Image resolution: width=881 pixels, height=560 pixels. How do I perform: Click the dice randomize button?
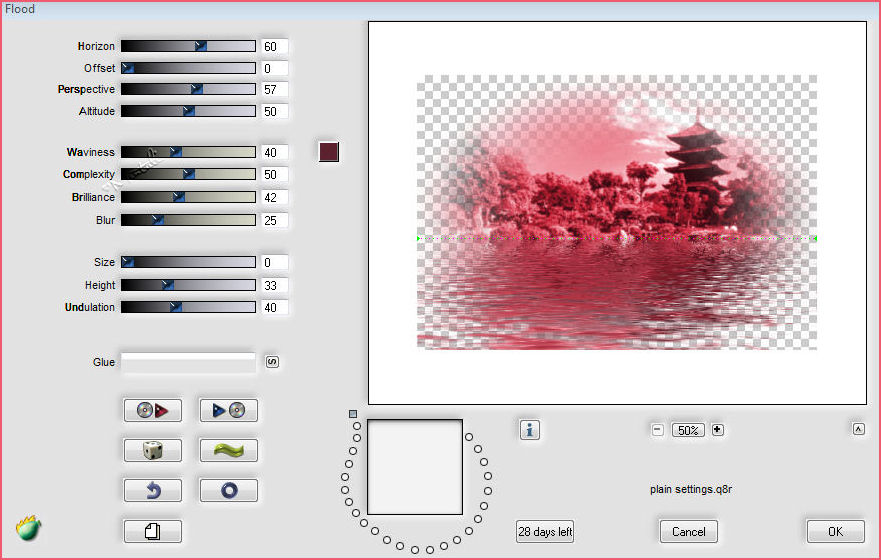click(152, 451)
